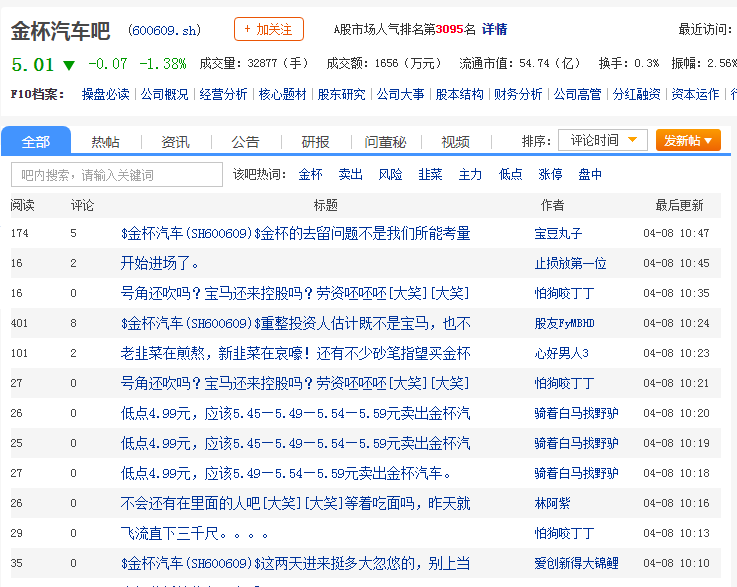View author 怕狗咬丁丁 on the 10:13 post
Screen dimensions: 737x587
[x=565, y=533]
